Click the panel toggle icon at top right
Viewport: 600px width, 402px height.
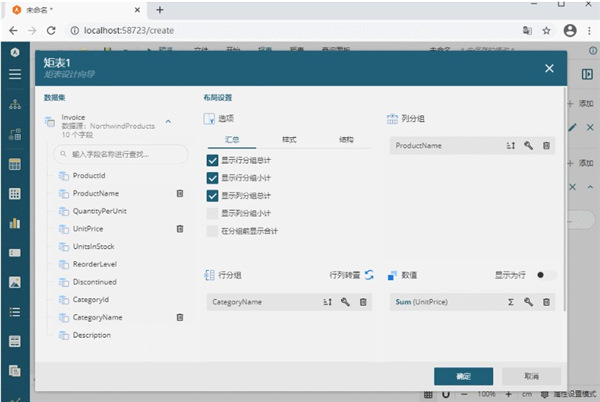[587, 74]
